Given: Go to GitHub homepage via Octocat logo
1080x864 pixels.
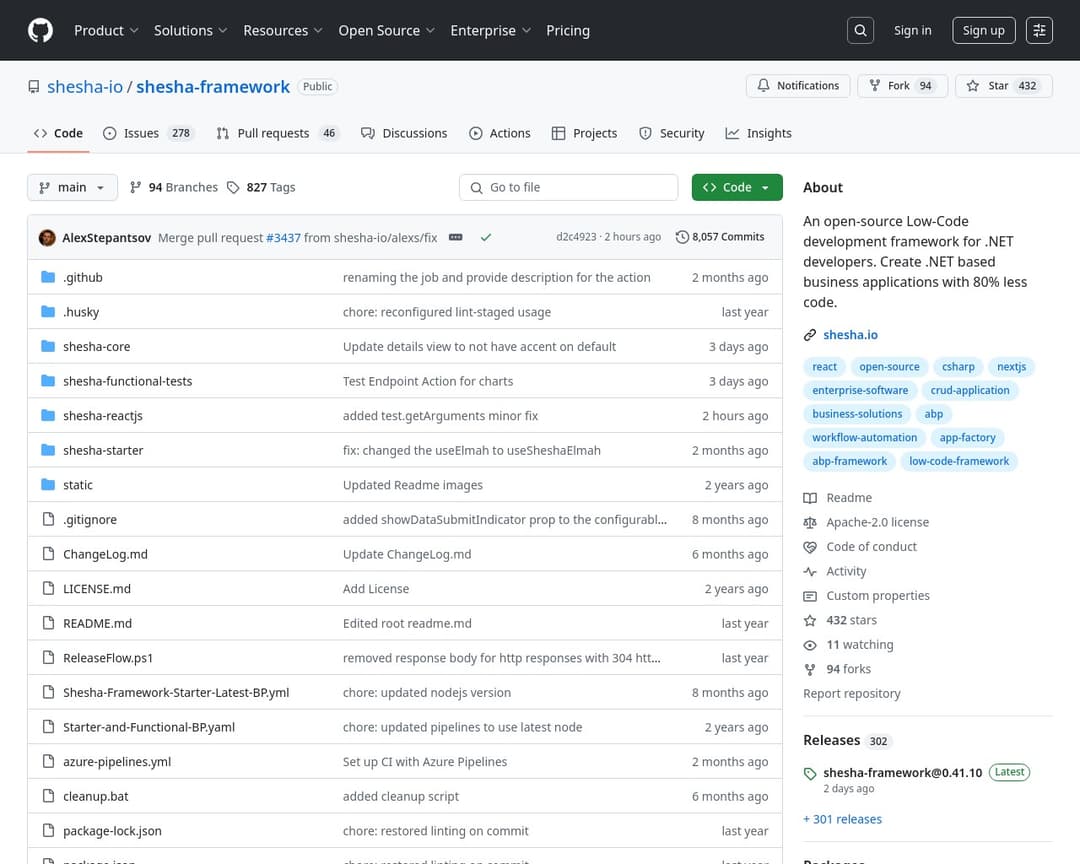Looking at the screenshot, I should point(41,30).
